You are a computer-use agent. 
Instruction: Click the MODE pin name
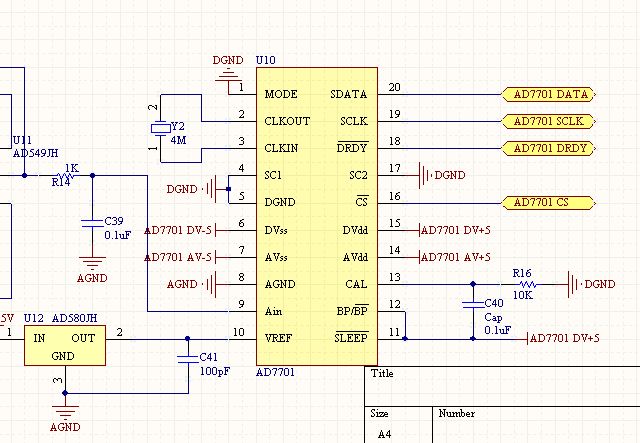(x=281, y=94)
